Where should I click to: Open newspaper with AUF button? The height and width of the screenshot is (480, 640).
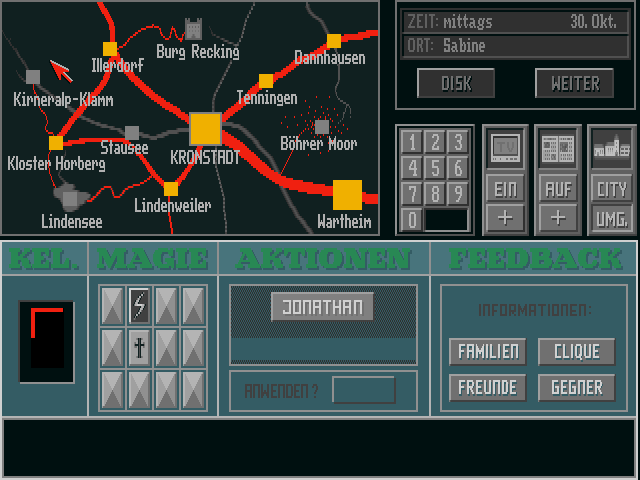pyautogui.click(x=558, y=188)
